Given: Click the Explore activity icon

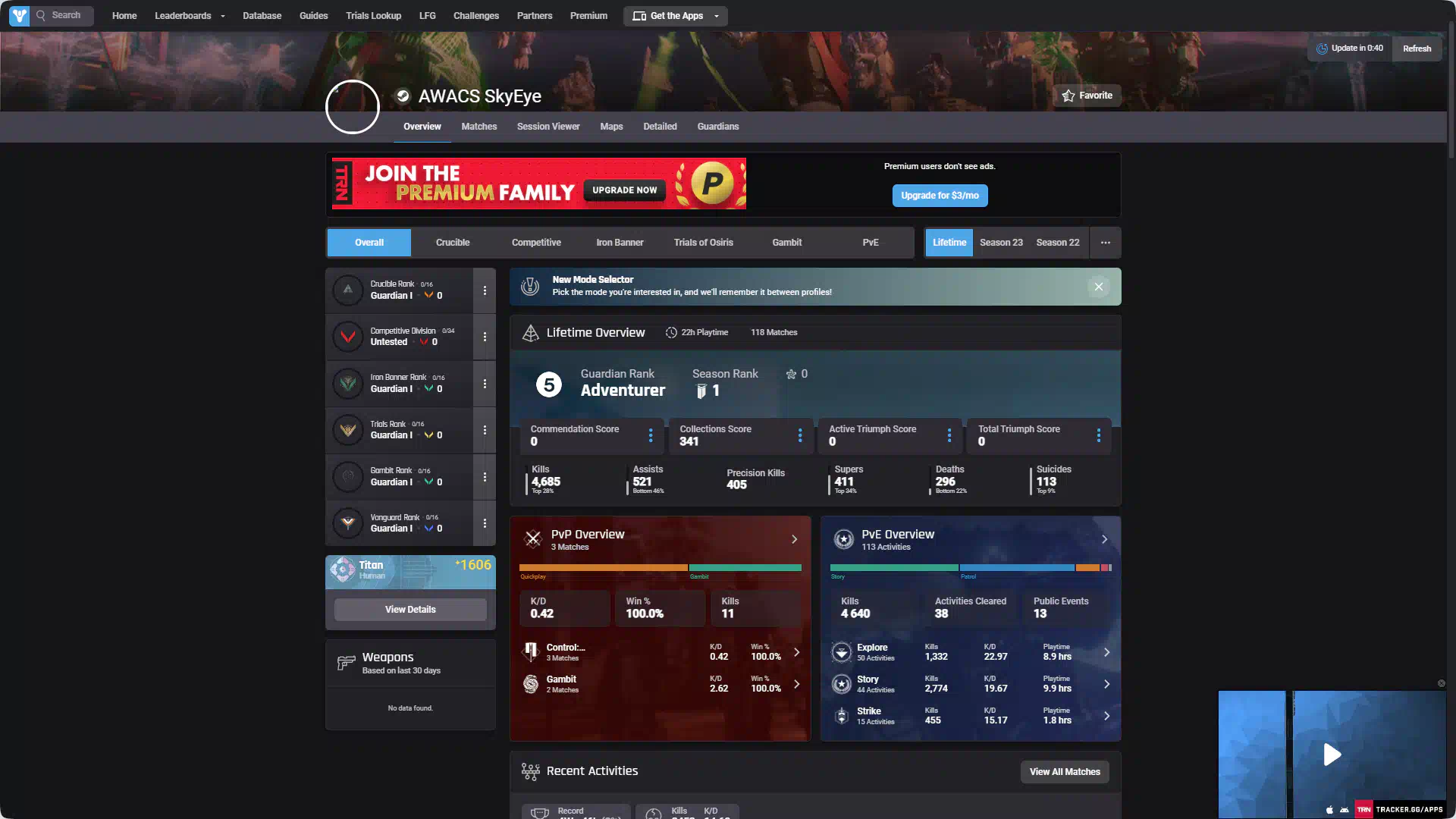Looking at the screenshot, I should pyautogui.click(x=841, y=652).
